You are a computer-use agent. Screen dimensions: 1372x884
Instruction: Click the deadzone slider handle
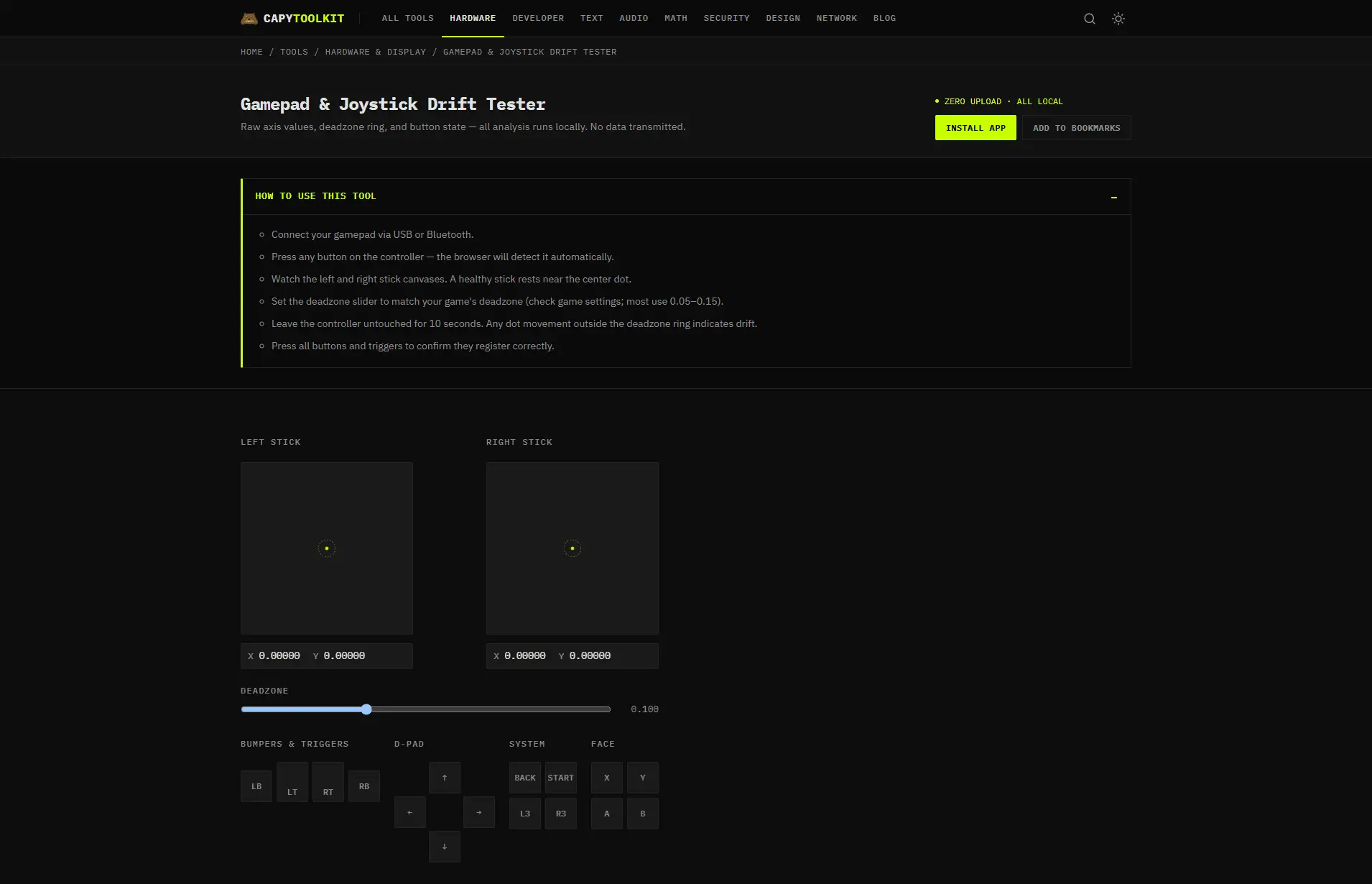tap(366, 709)
